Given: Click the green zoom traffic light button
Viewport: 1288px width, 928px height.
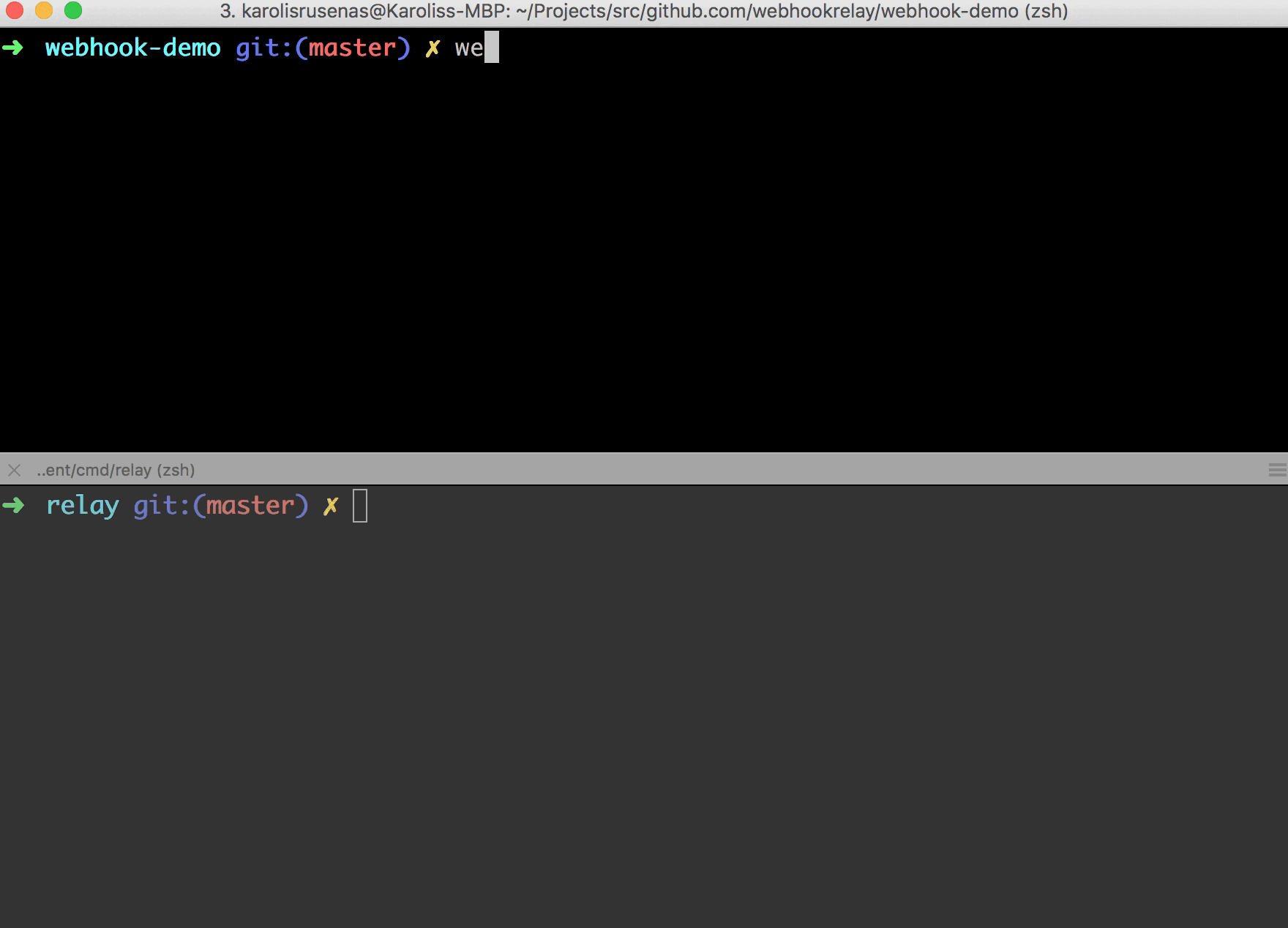Looking at the screenshot, I should [74, 12].
